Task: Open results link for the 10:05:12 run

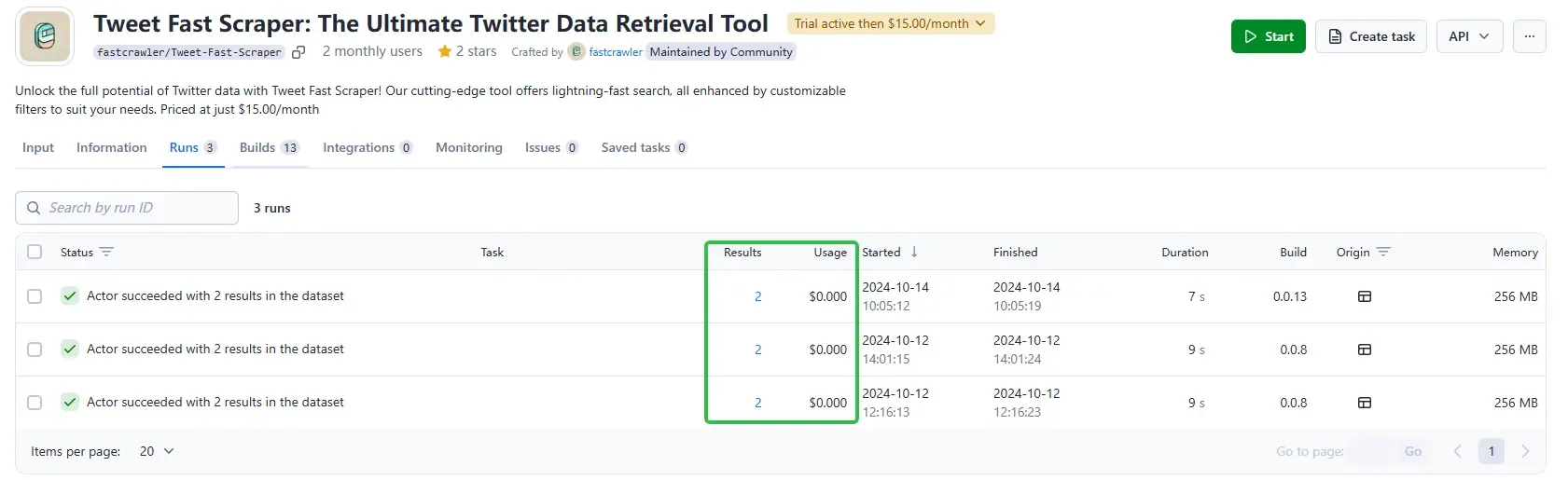Action: (758, 296)
